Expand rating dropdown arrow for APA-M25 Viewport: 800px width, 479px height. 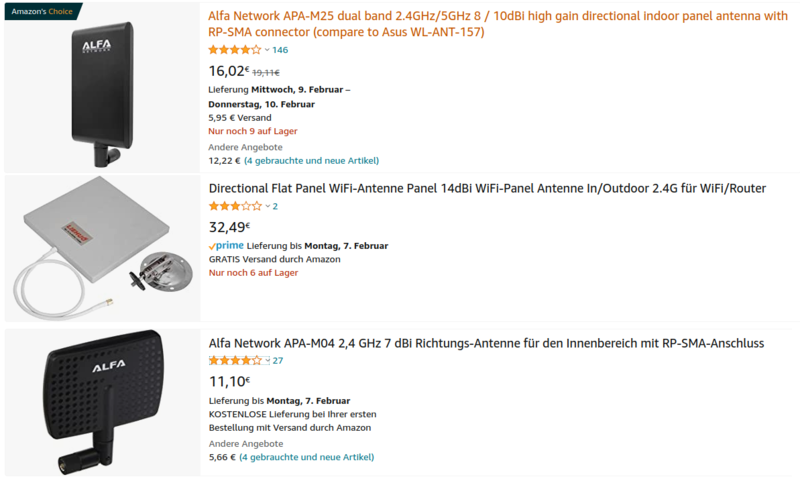click(x=267, y=50)
